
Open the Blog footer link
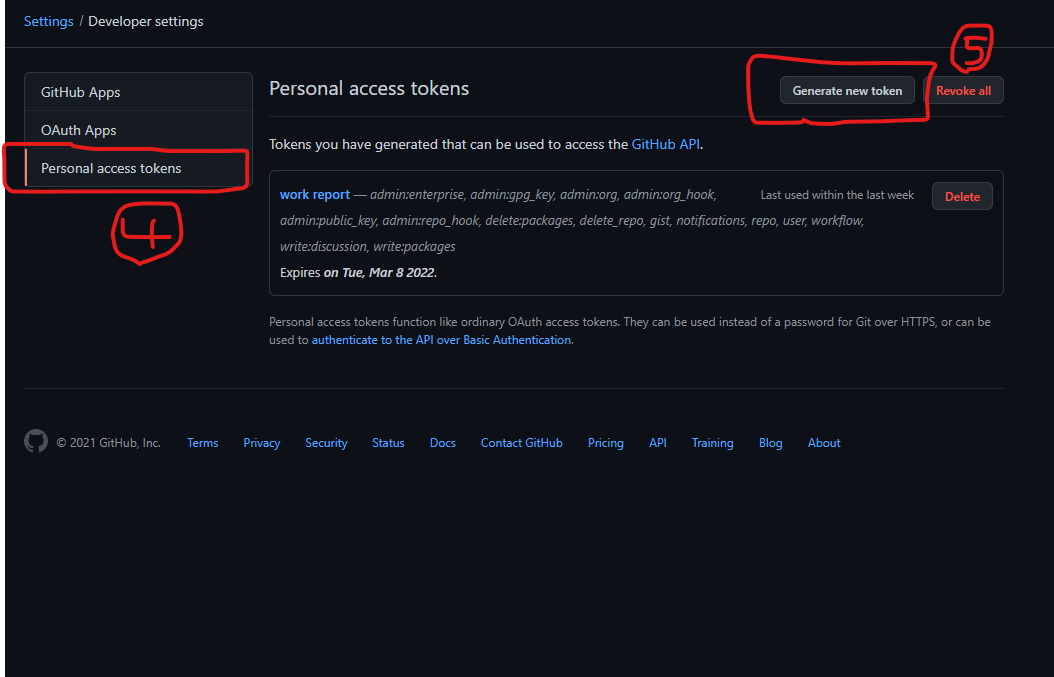770,443
